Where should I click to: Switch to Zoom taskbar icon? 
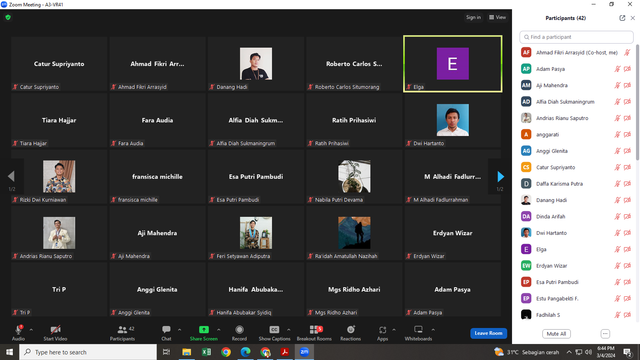(x=304, y=352)
